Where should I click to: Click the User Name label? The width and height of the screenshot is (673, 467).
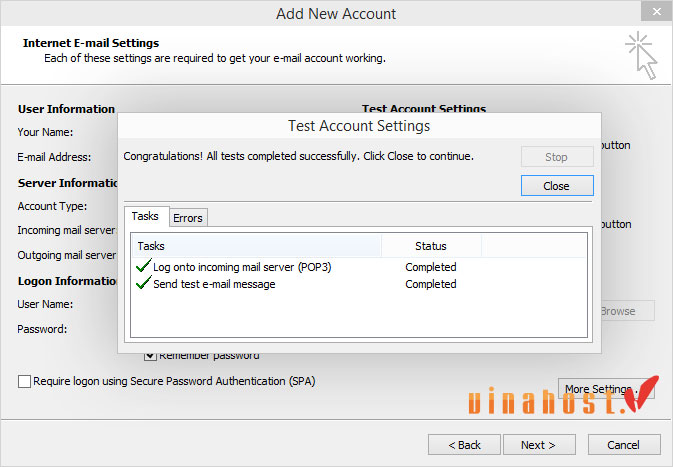point(45,304)
